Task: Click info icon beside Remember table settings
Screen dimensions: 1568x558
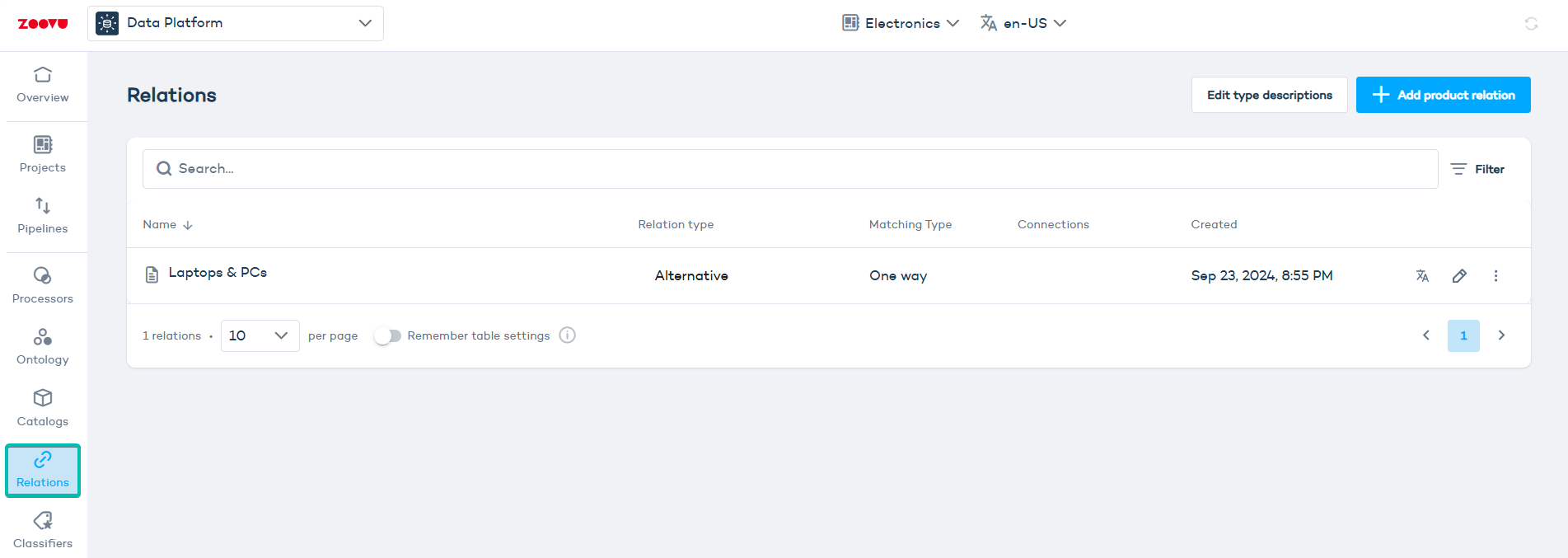Action: [567, 335]
